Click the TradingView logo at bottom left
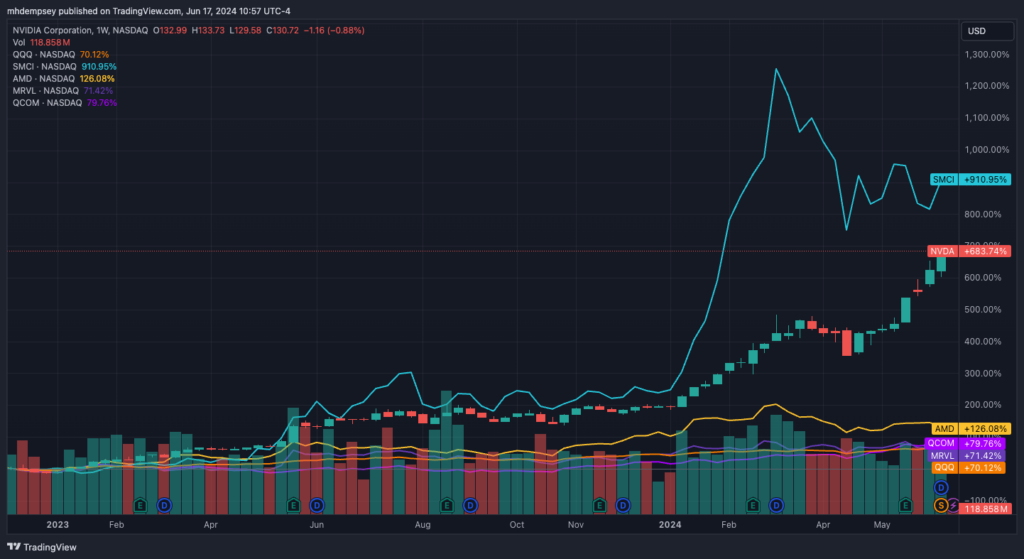This screenshot has height=559, width=1024. tap(41, 547)
